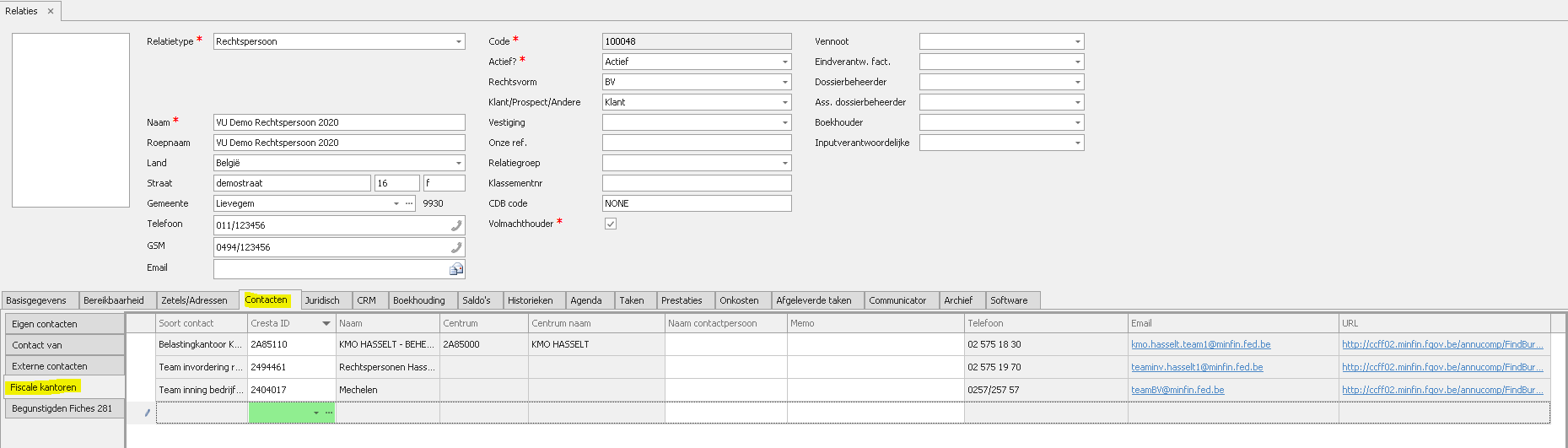Open the Rechtsvorm dropdown
This screenshot has height=448, width=1568.
pyautogui.click(x=784, y=82)
